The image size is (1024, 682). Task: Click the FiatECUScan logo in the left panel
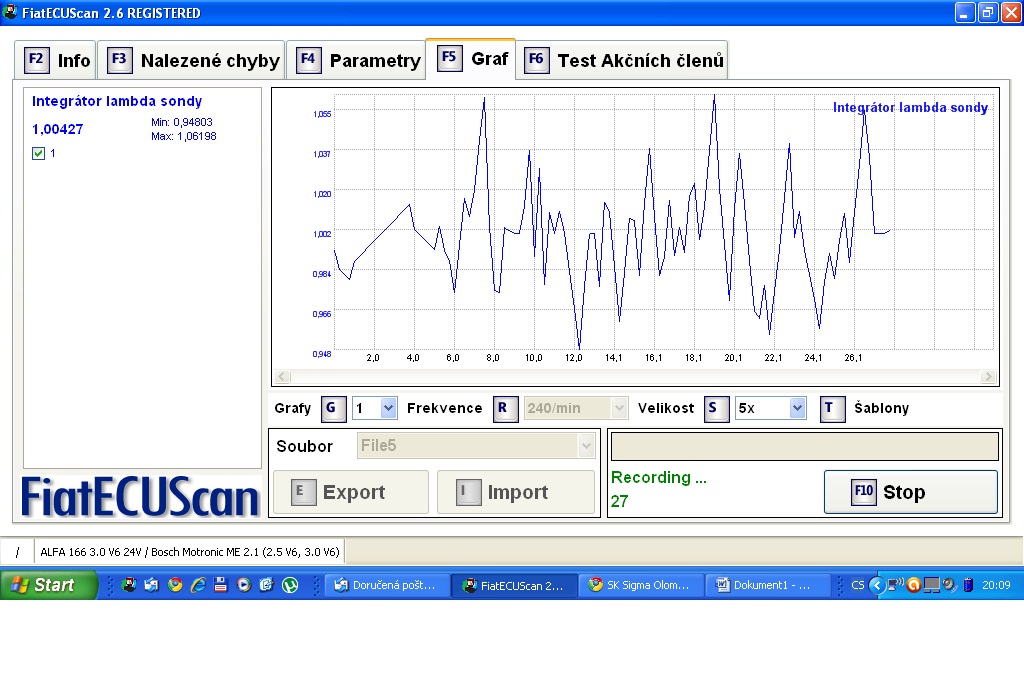[x=141, y=495]
